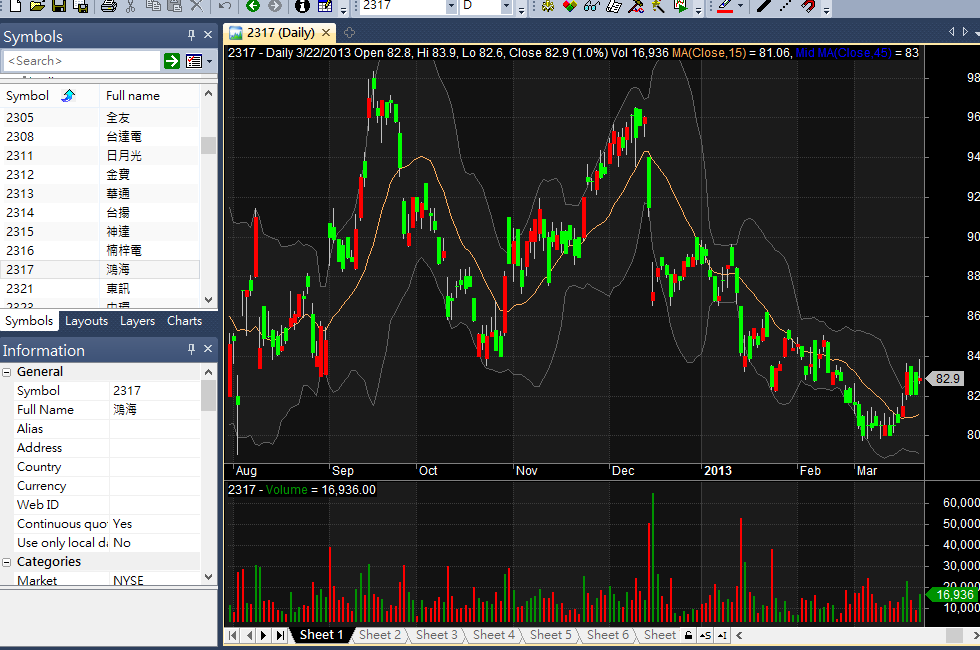The image size is (980, 650).
Task: Switch to the Charts tab
Action: 184,321
